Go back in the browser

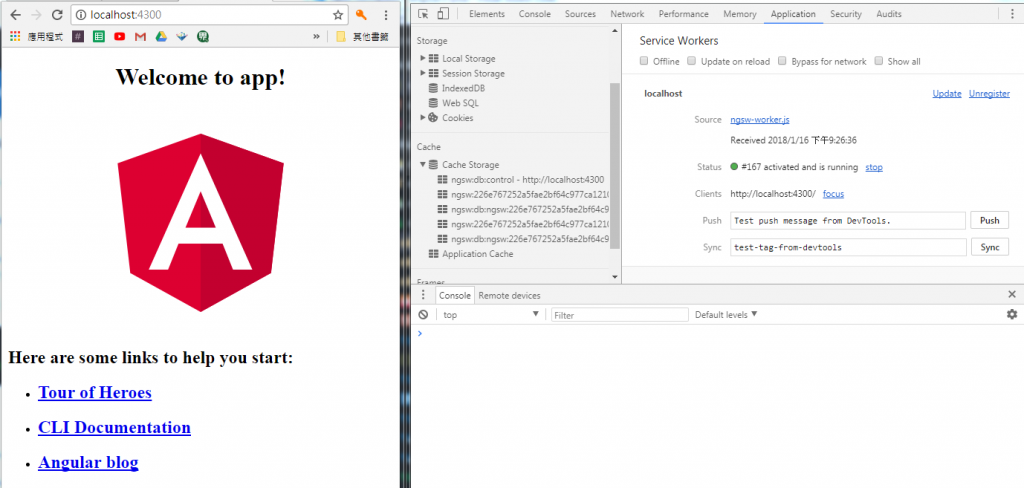16,14
